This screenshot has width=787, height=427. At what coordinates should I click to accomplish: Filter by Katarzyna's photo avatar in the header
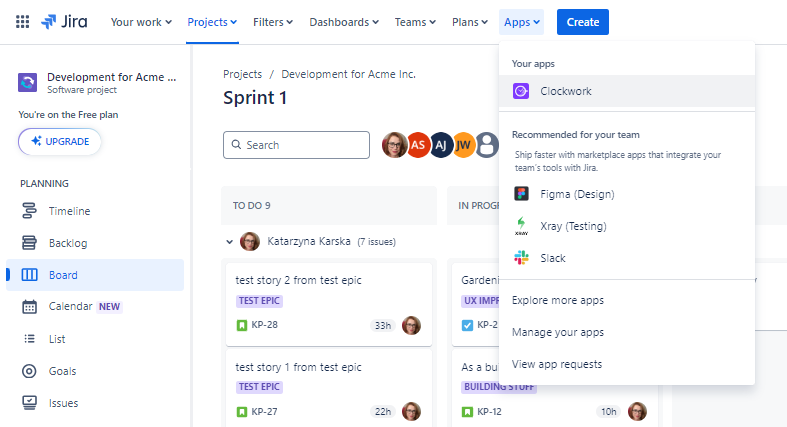point(395,145)
